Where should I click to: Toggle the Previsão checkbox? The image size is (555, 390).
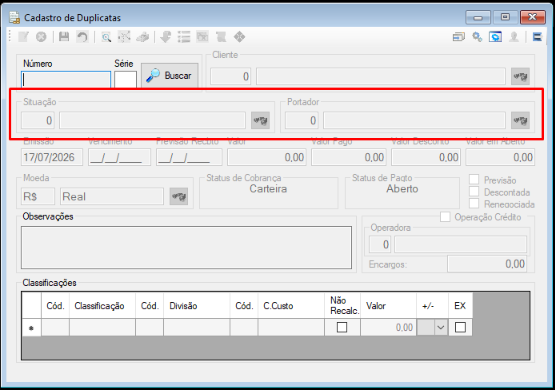pyautogui.click(x=474, y=179)
